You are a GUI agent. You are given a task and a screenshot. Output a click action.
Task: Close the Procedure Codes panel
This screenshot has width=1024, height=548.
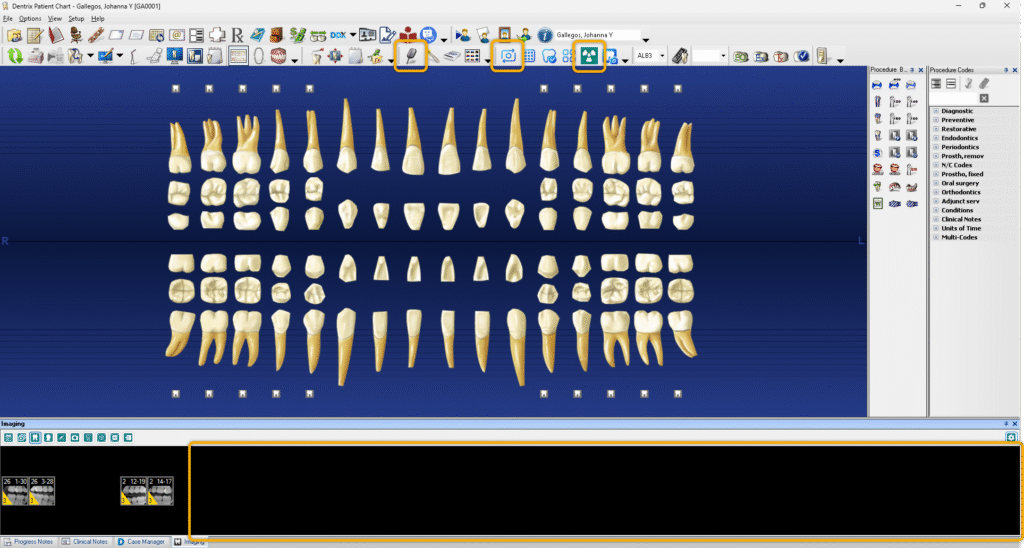coord(1017,70)
